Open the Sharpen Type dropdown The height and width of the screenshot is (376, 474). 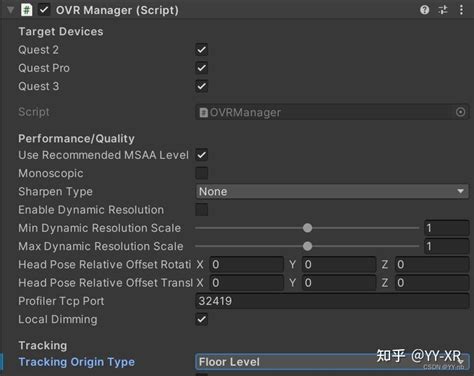click(x=332, y=191)
